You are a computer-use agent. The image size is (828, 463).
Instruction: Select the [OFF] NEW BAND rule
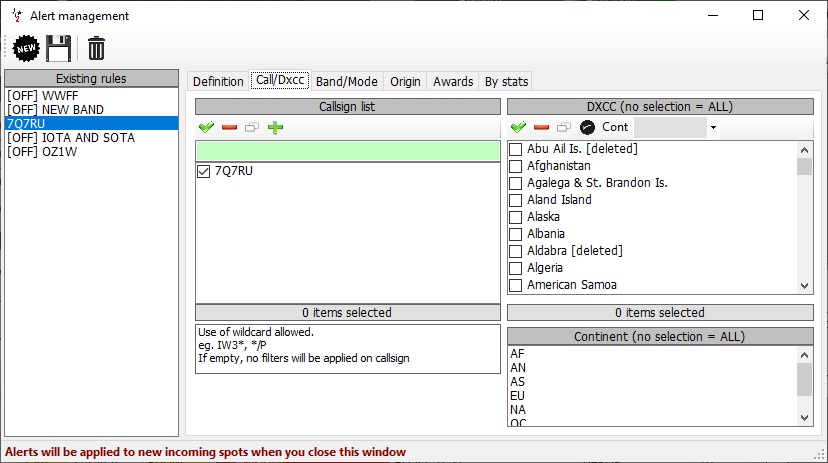coord(91,109)
